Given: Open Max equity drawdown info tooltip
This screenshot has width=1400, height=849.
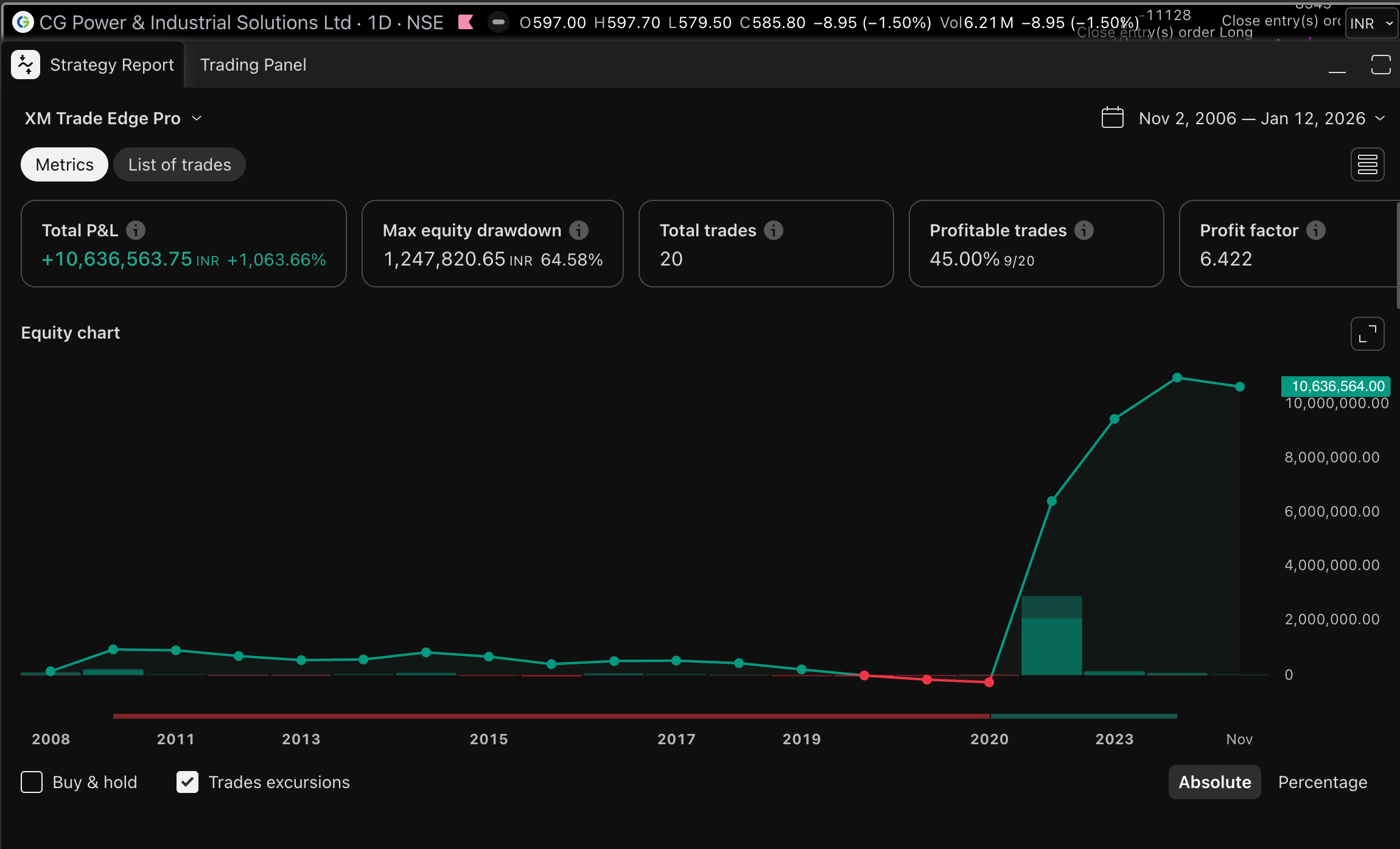Looking at the screenshot, I should click(x=579, y=230).
